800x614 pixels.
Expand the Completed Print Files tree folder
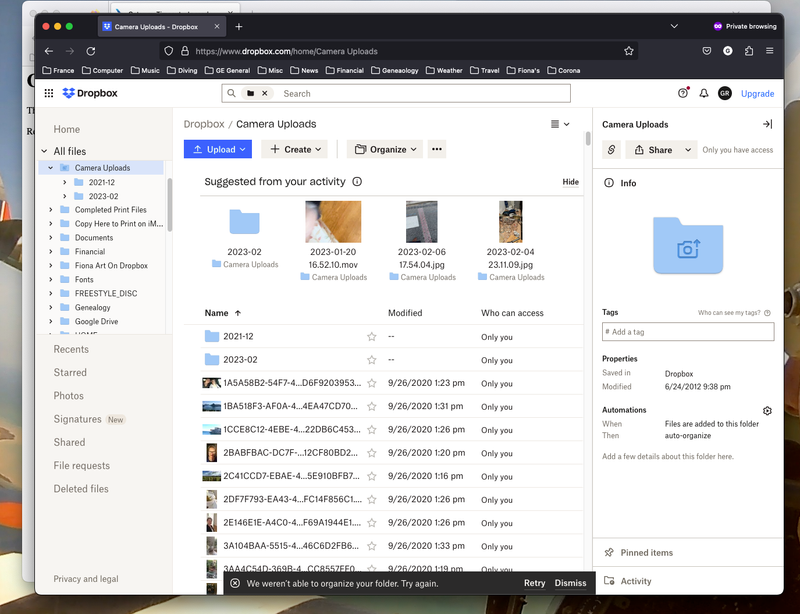[x=51, y=210]
